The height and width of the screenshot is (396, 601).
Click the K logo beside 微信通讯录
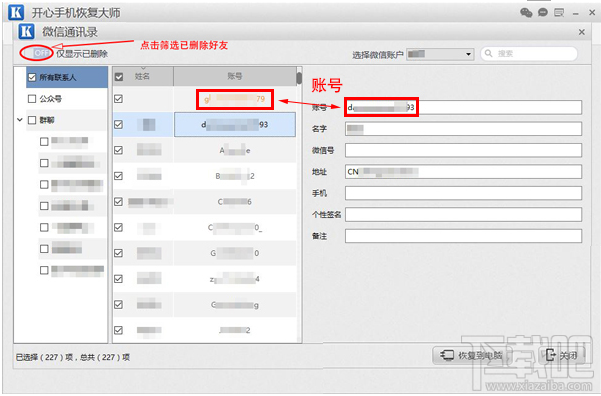26,31
